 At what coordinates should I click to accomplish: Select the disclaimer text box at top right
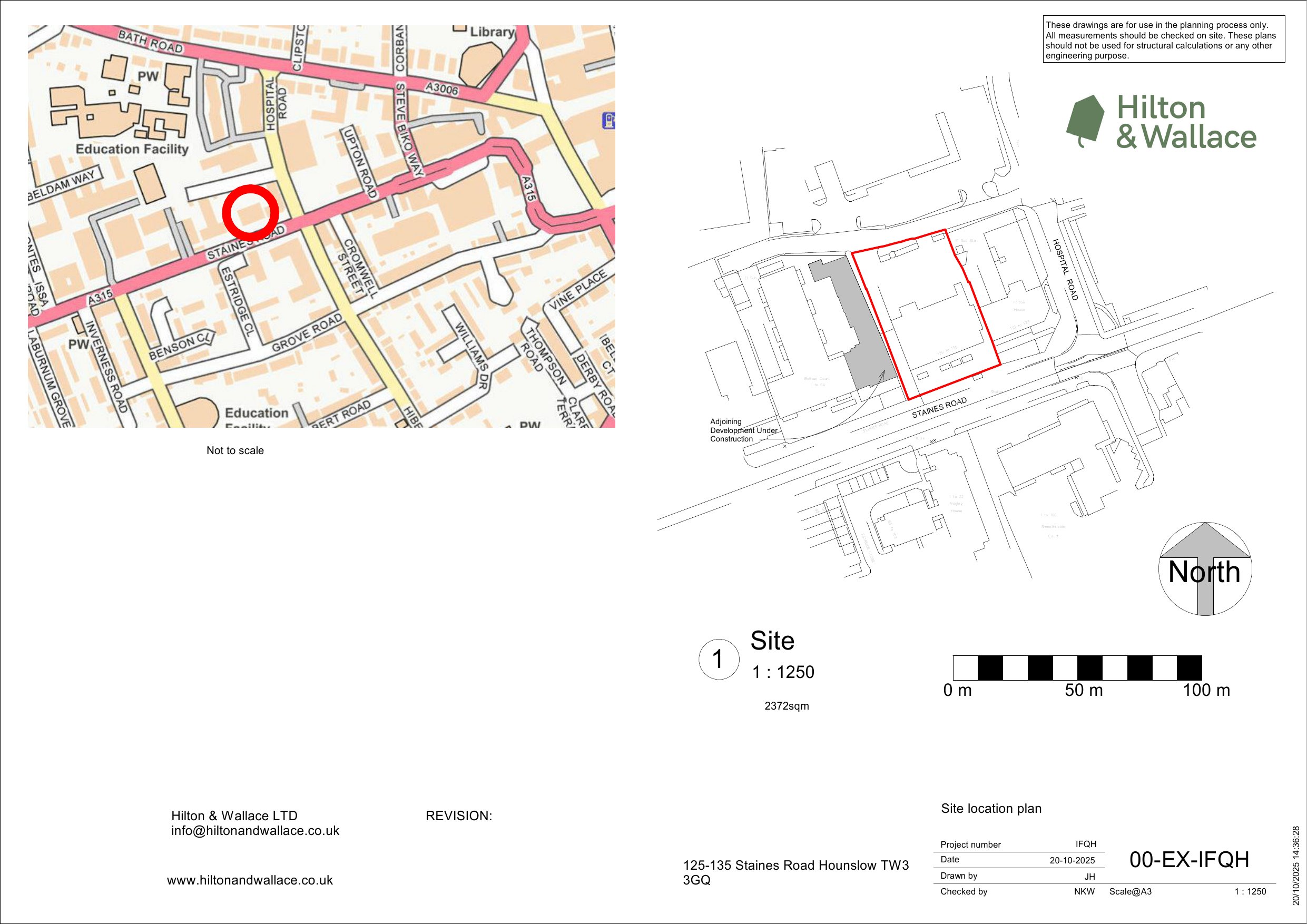pyautogui.click(x=1165, y=42)
